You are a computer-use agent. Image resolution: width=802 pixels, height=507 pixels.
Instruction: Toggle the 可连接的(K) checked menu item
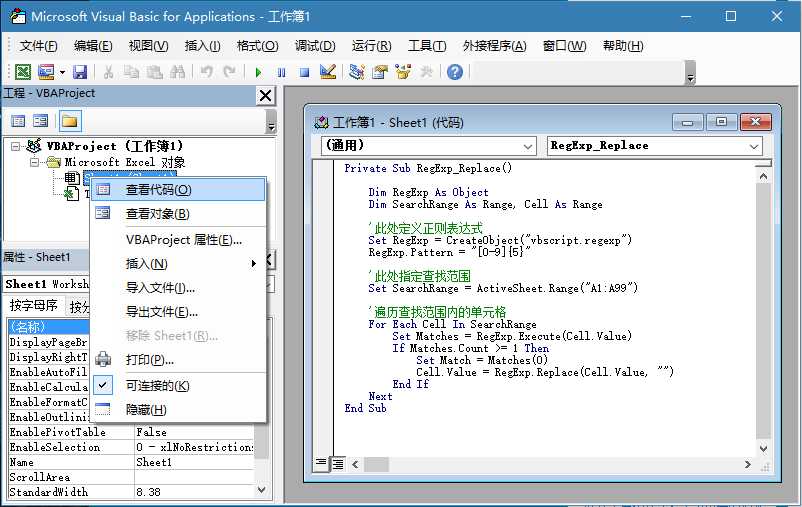coord(179,386)
